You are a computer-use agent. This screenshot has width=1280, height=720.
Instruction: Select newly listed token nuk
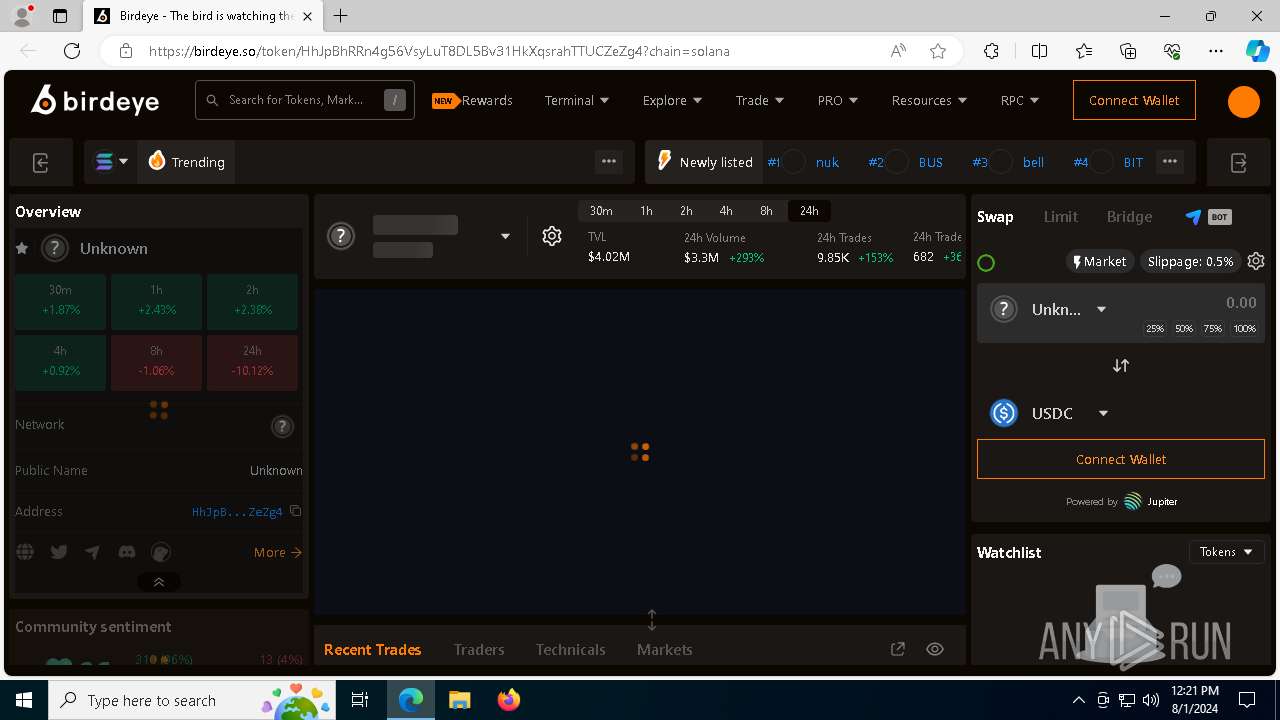pos(827,162)
